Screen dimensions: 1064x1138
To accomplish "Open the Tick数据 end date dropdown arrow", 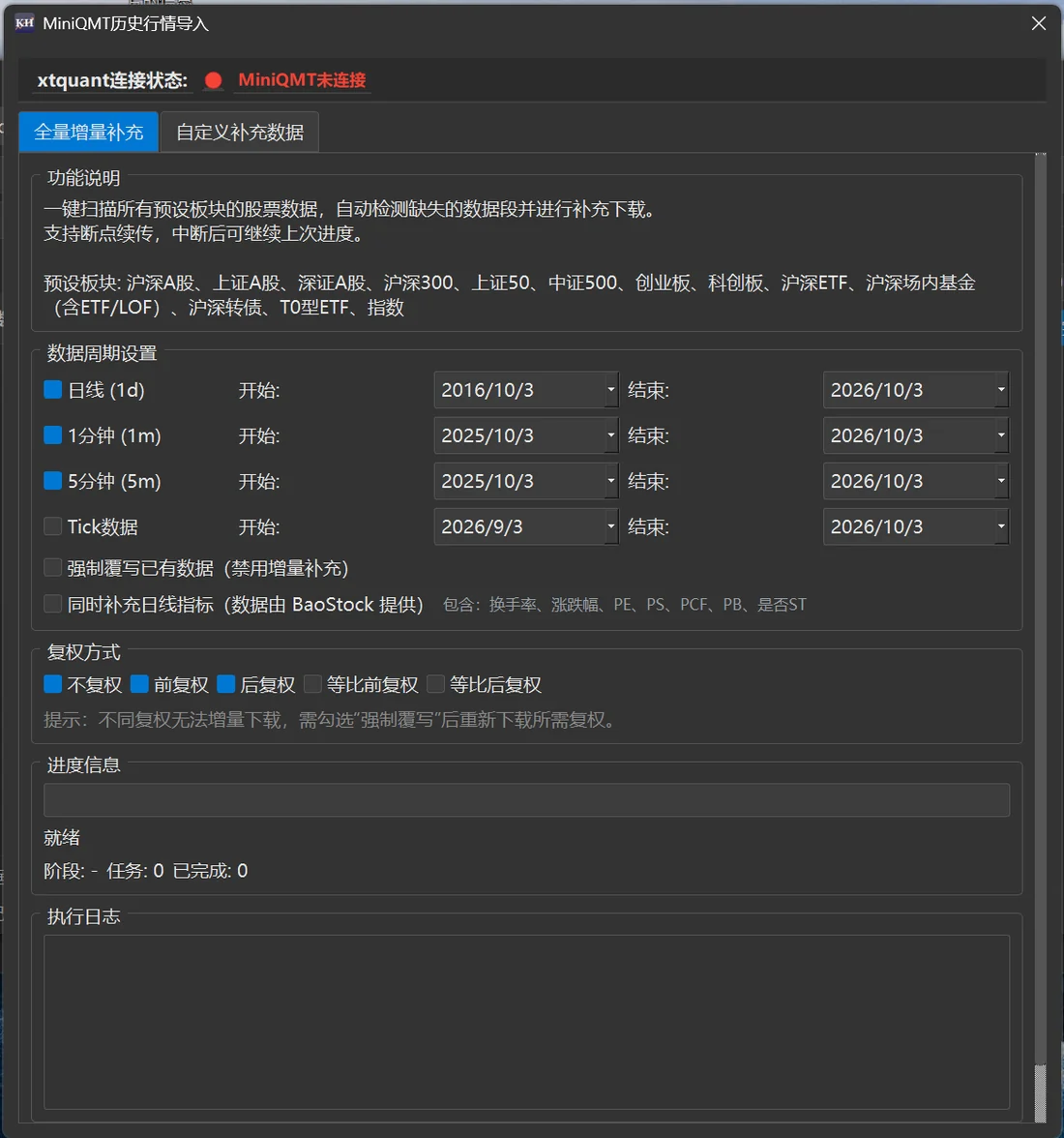I will pos(1001,526).
